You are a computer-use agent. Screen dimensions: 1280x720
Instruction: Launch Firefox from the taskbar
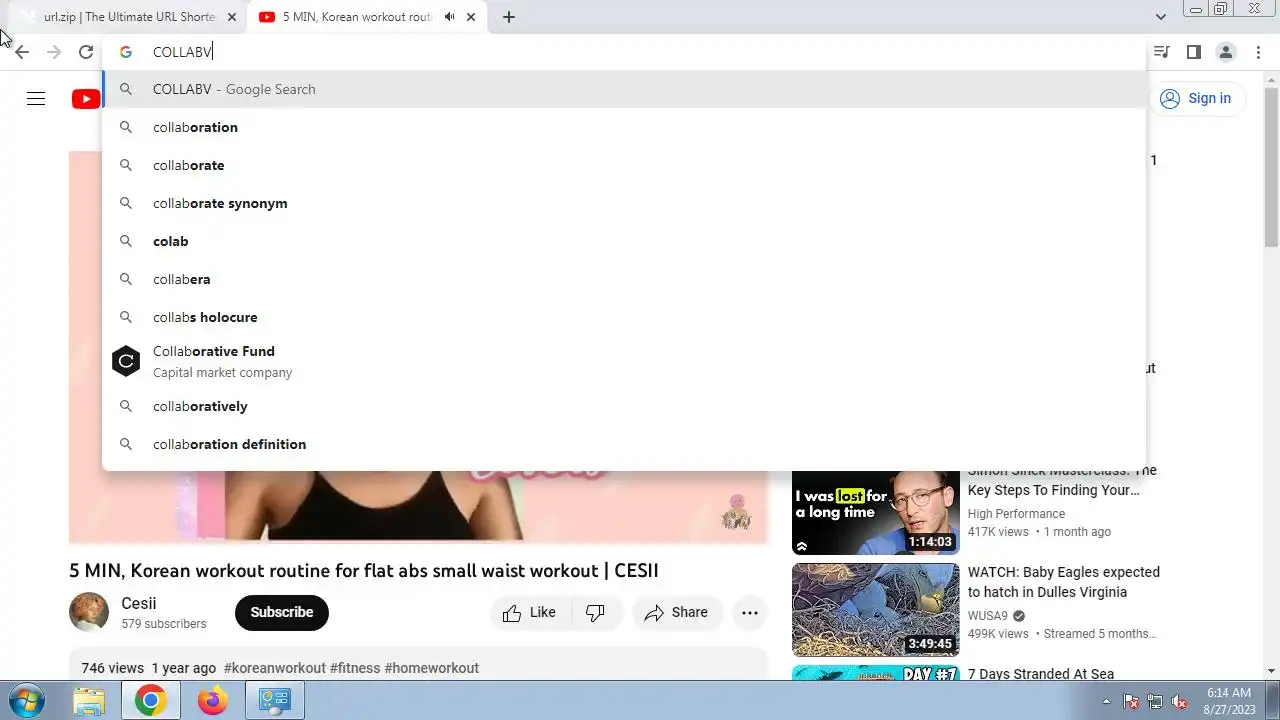point(212,700)
